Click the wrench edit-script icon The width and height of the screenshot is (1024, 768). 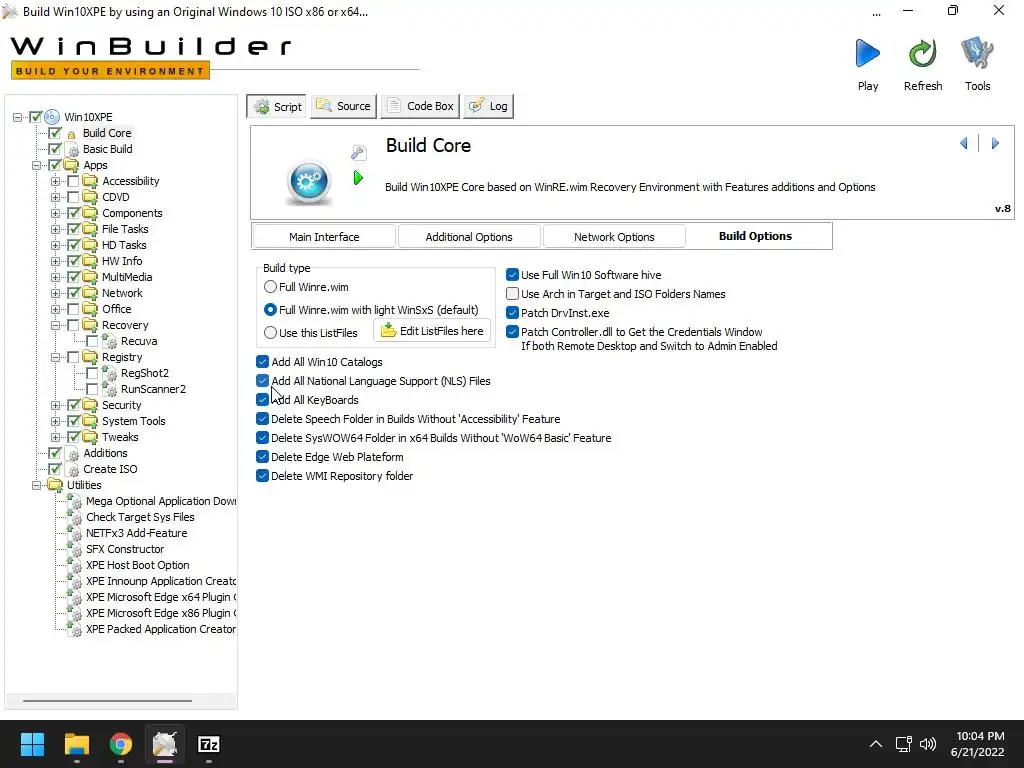pos(359,153)
